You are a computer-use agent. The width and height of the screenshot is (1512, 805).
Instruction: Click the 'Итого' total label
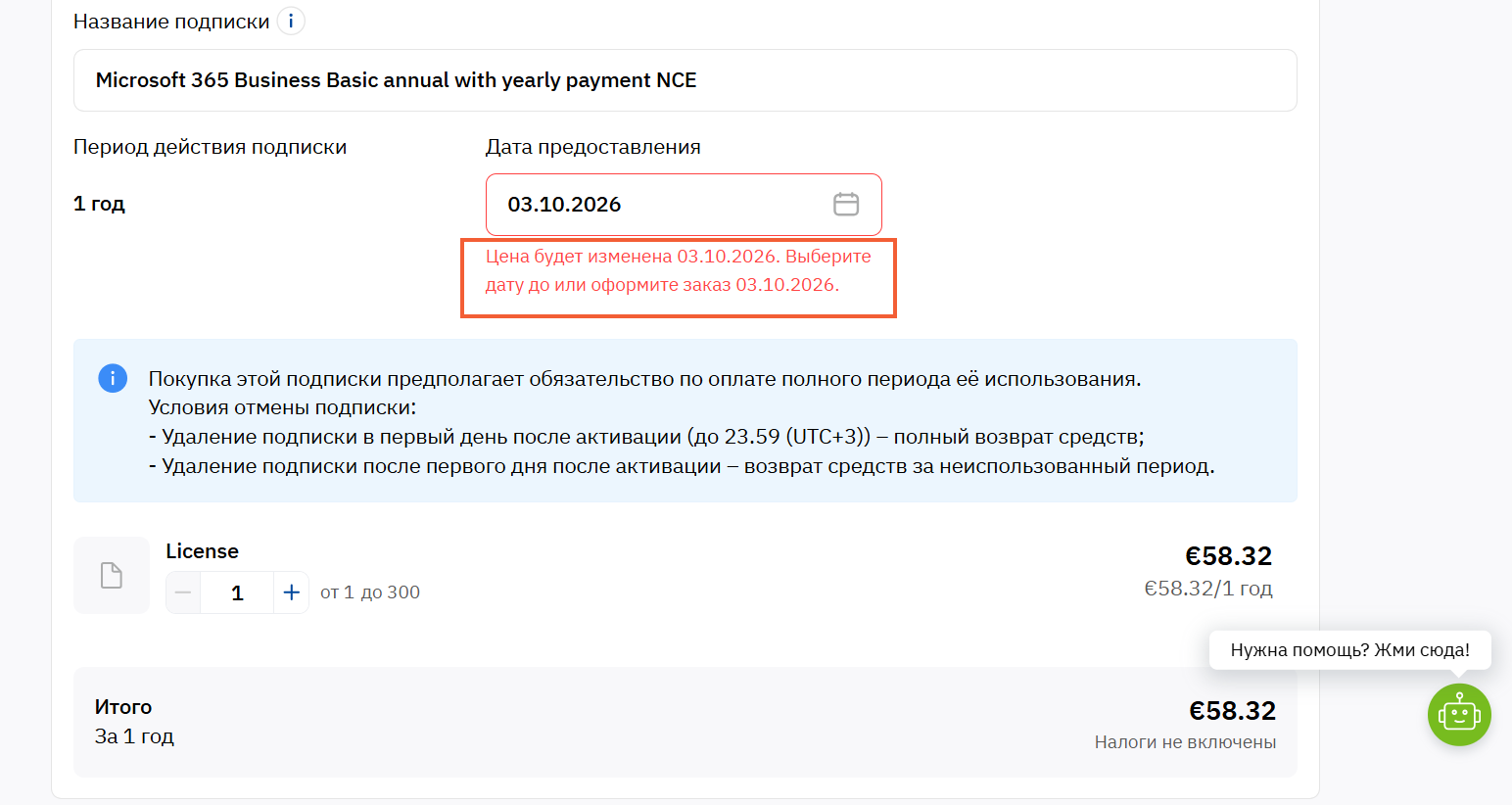(123, 707)
